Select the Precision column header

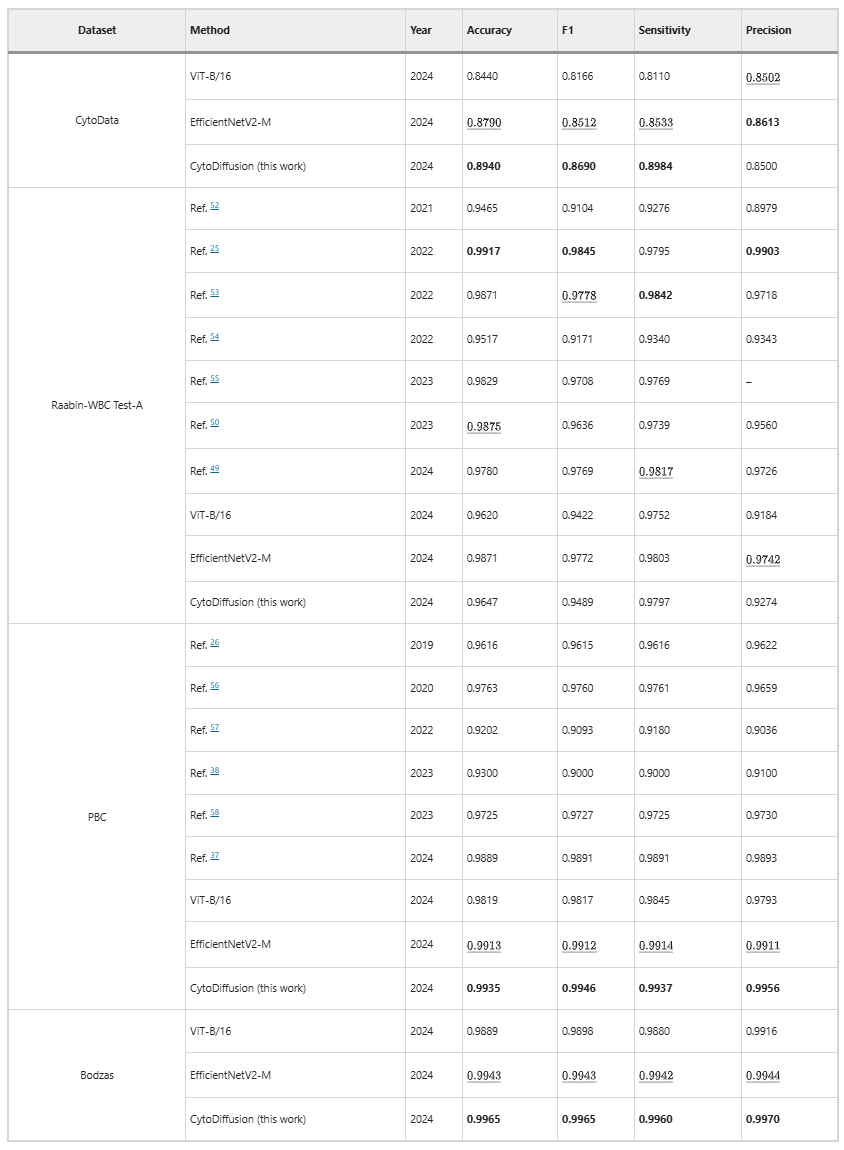pyautogui.click(x=768, y=31)
